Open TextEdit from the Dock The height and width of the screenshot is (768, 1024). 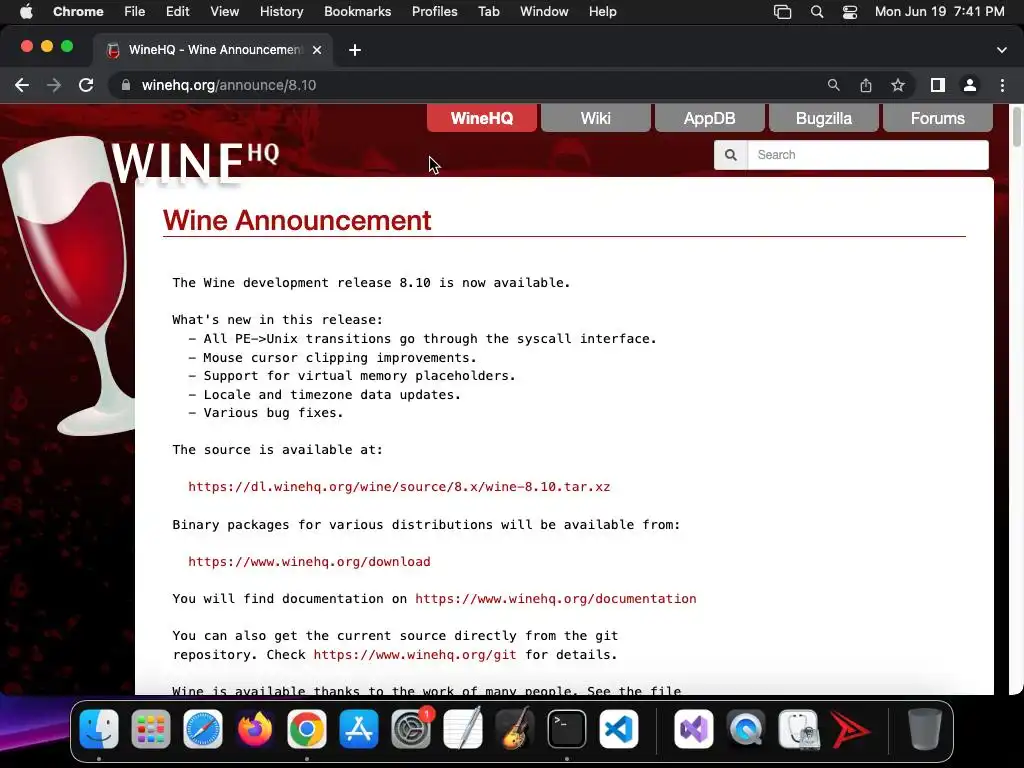tap(462, 729)
